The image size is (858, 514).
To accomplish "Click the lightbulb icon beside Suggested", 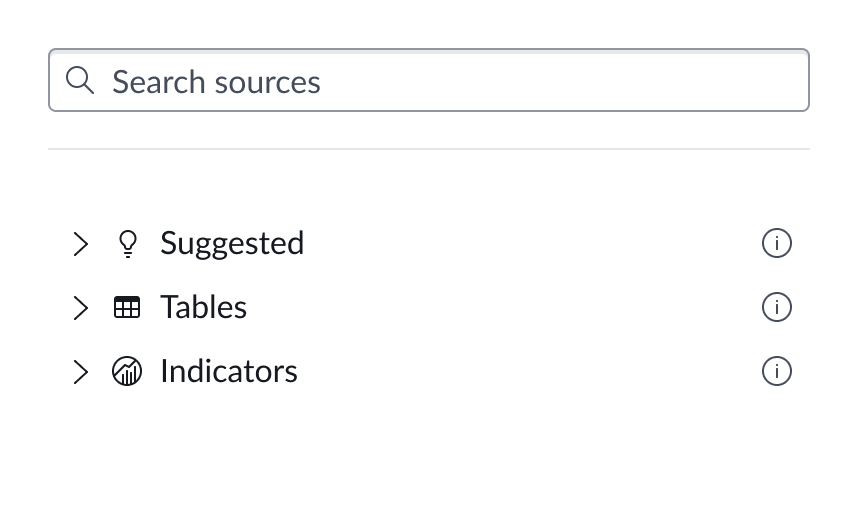I will (127, 243).
